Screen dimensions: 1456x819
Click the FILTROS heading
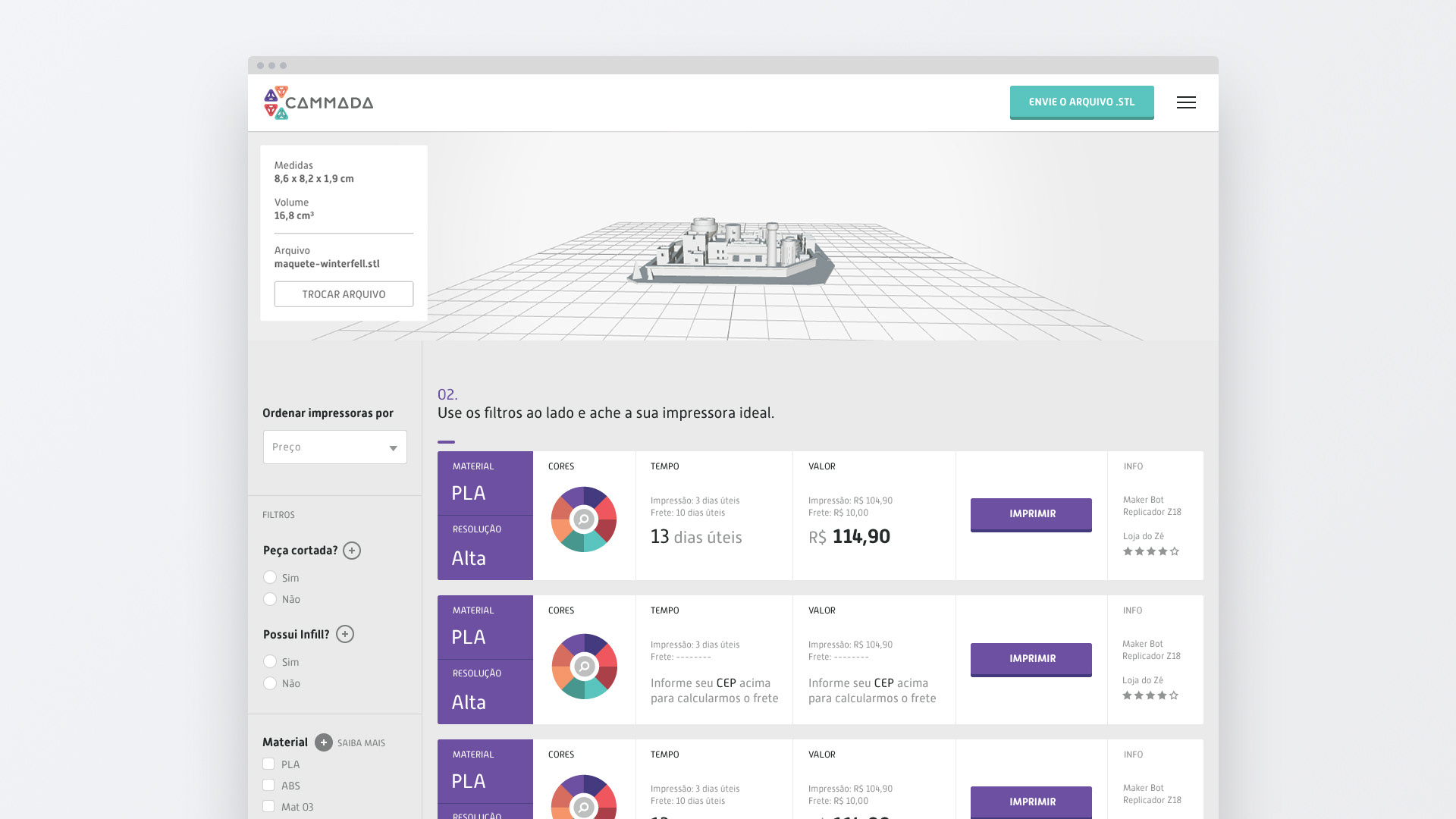click(x=278, y=515)
